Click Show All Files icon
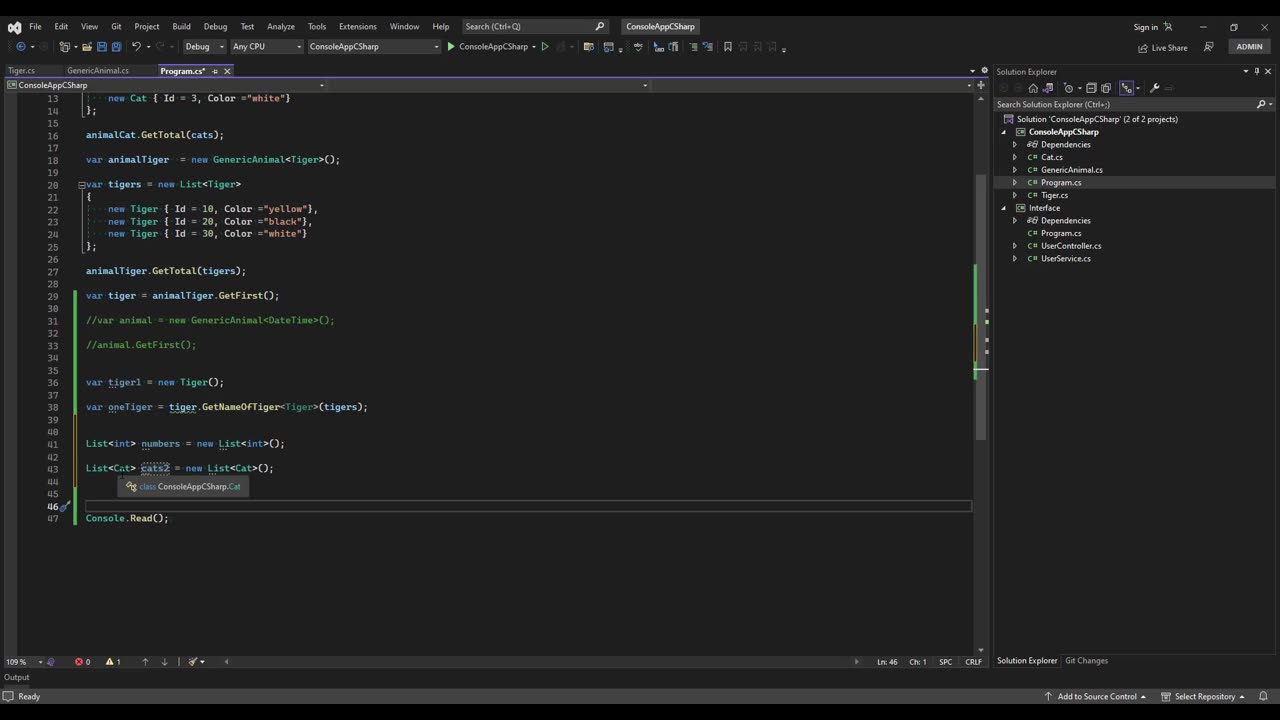Image resolution: width=1280 pixels, height=720 pixels. (1106, 88)
